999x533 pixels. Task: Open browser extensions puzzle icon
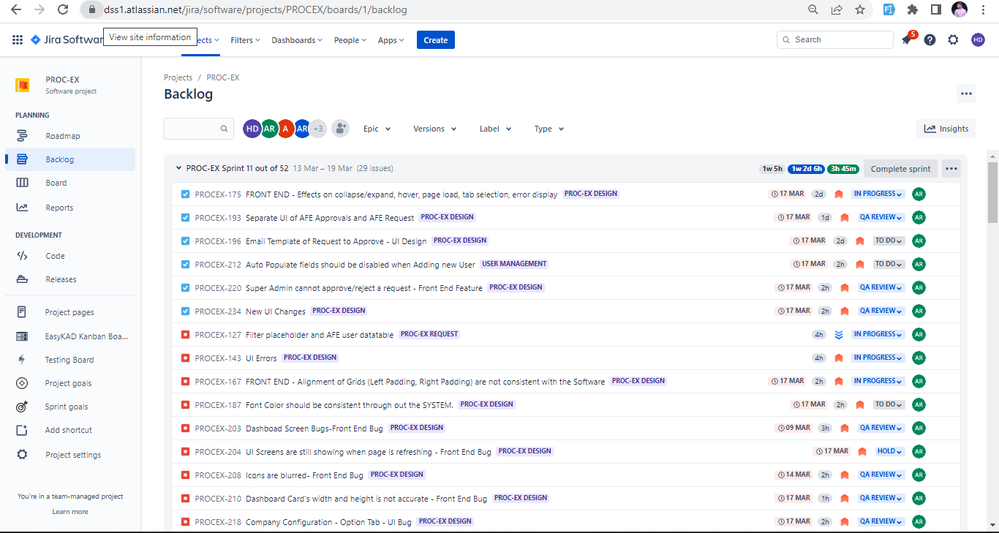pos(912,10)
